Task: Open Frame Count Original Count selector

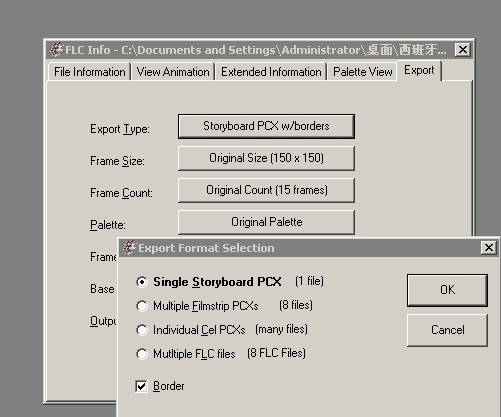Action: click(266, 190)
